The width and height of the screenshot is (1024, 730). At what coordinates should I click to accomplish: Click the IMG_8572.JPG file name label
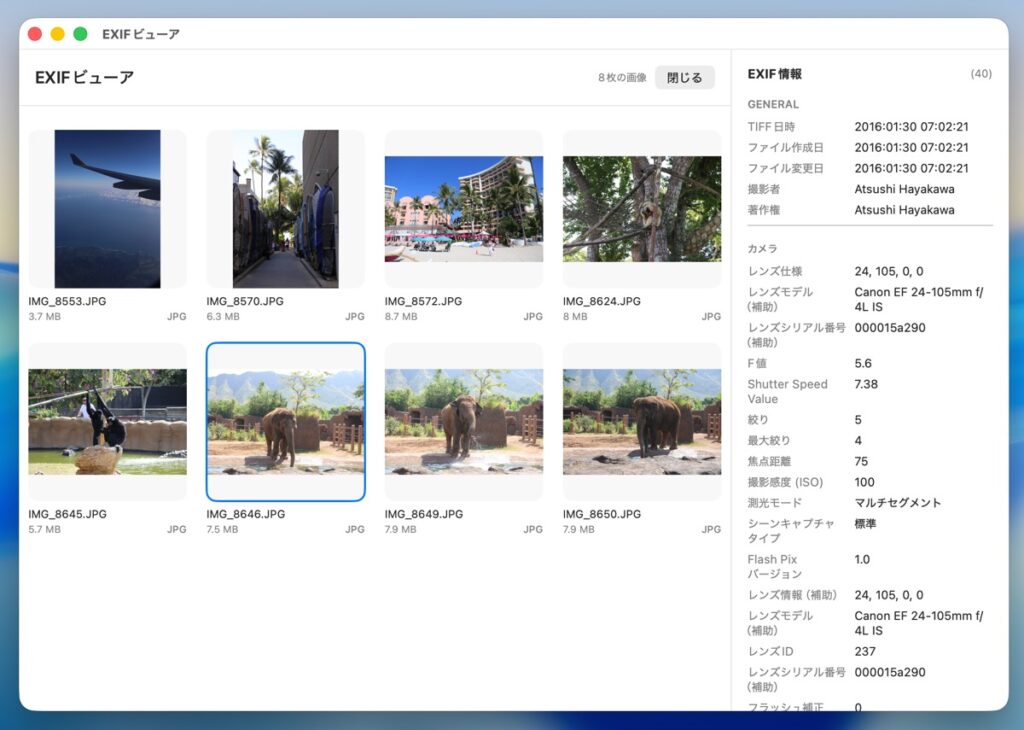(x=423, y=301)
